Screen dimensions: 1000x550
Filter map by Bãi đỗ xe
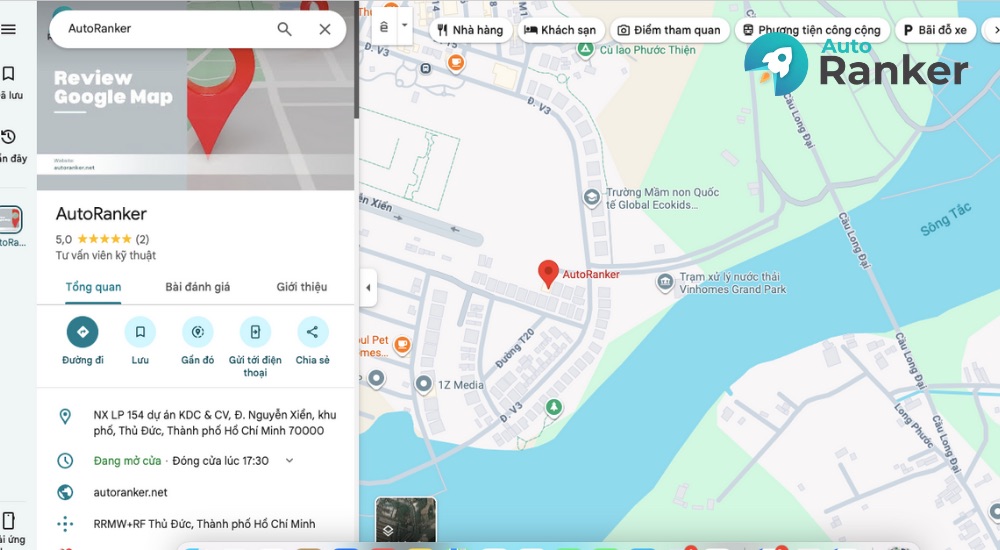coord(935,30)
